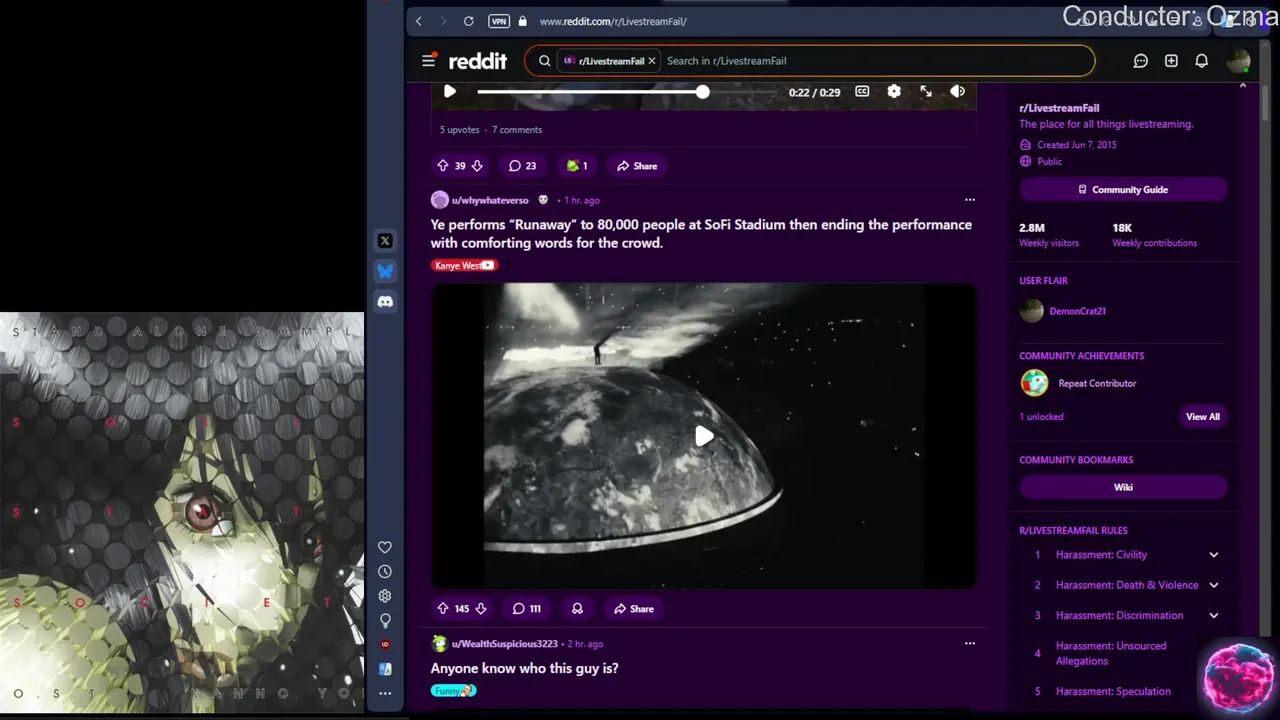1280x720 pixels.
Task: Play the Ye Runaway video thumbnail
Action: (704, 436)
